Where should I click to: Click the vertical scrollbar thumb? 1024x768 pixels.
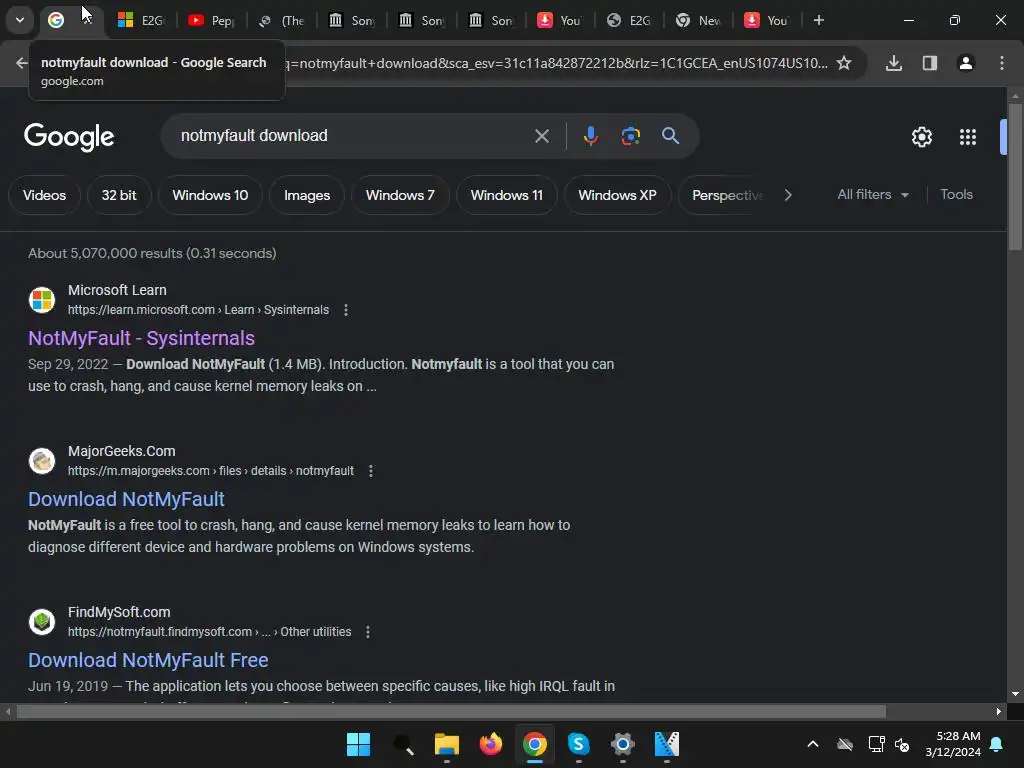pos(1015,176)
